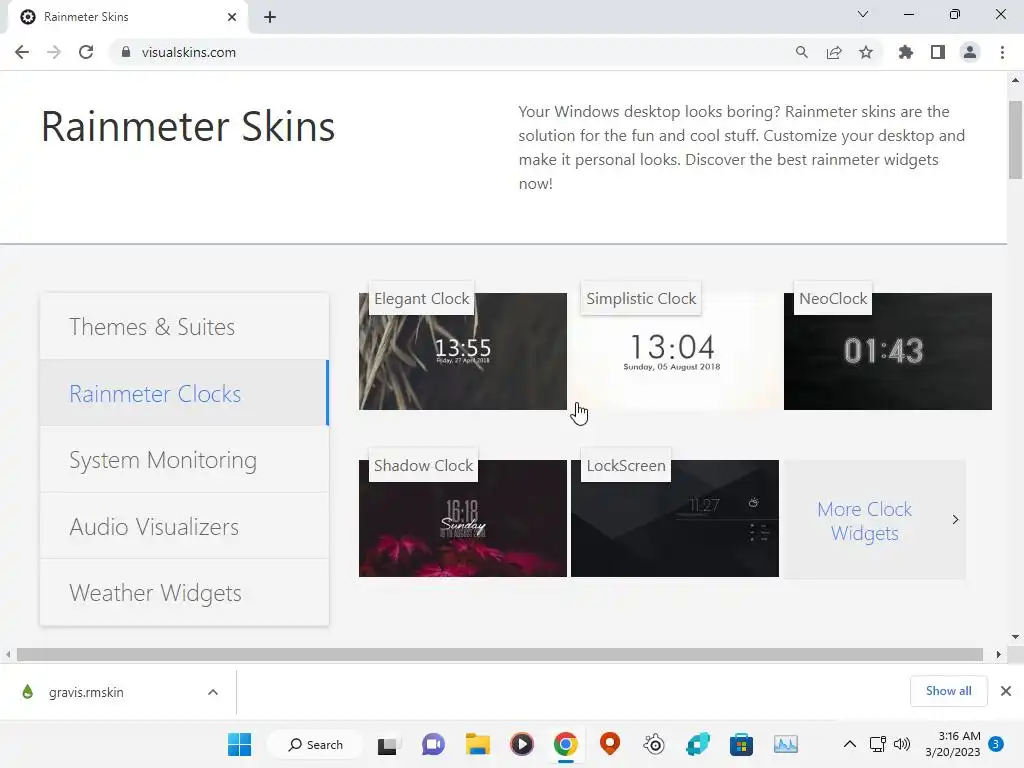Viewport: 1024px width, 768px height.
Task: Open File Explorer from taskbar
Action: click(x=477, y=744)
